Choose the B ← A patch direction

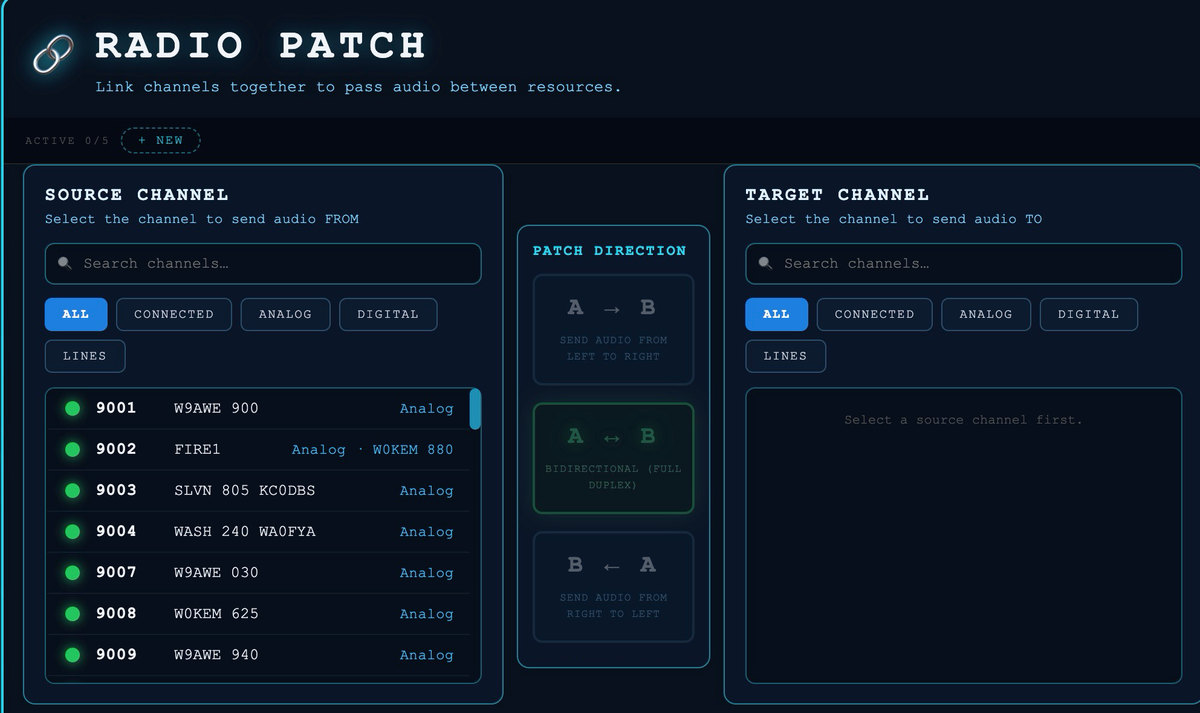tap(613, 587)
